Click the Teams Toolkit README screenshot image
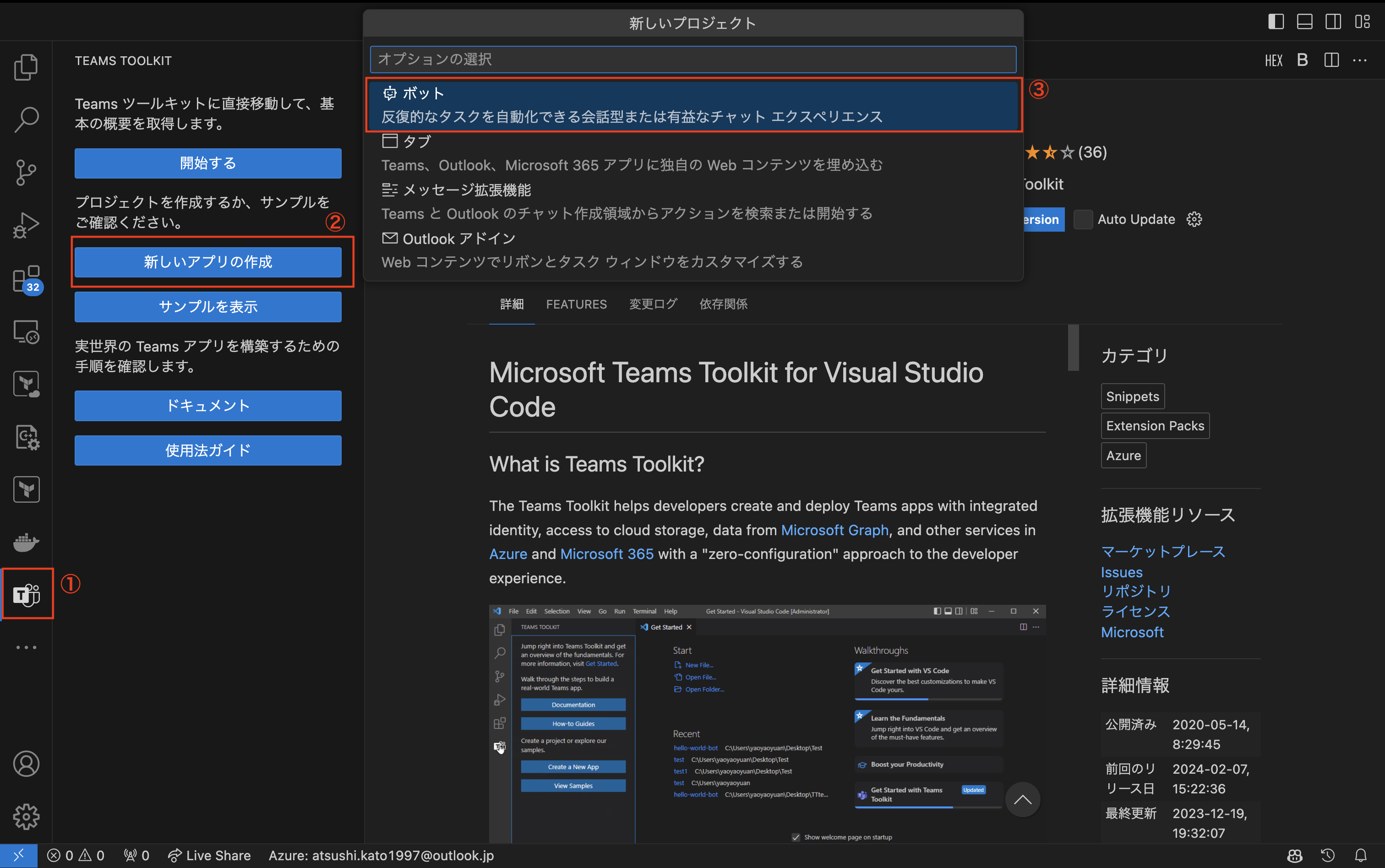This screenshot has width=1385, height=868. point(767,725)
